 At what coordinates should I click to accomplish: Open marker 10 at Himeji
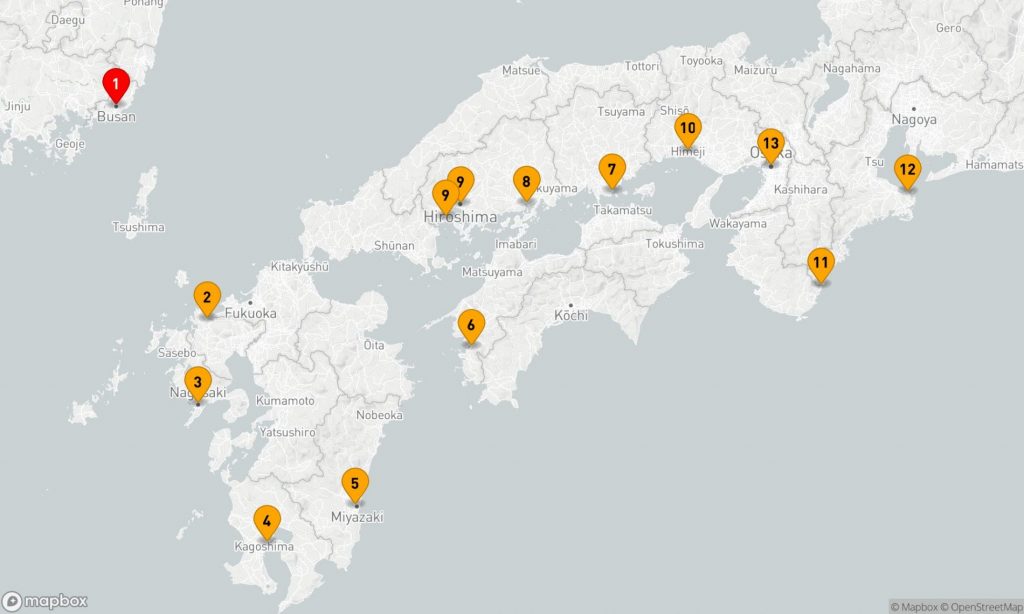[x=687, y=129]
